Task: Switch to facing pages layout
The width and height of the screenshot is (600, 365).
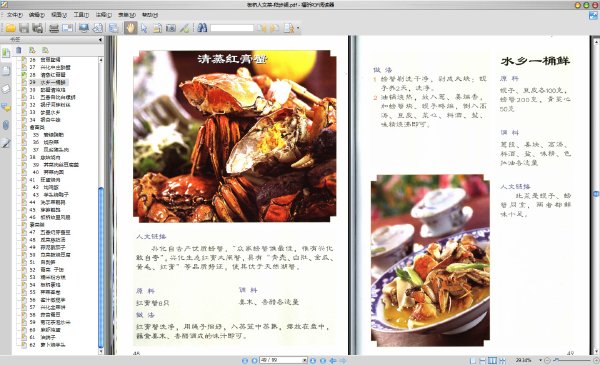Action: 492,360
